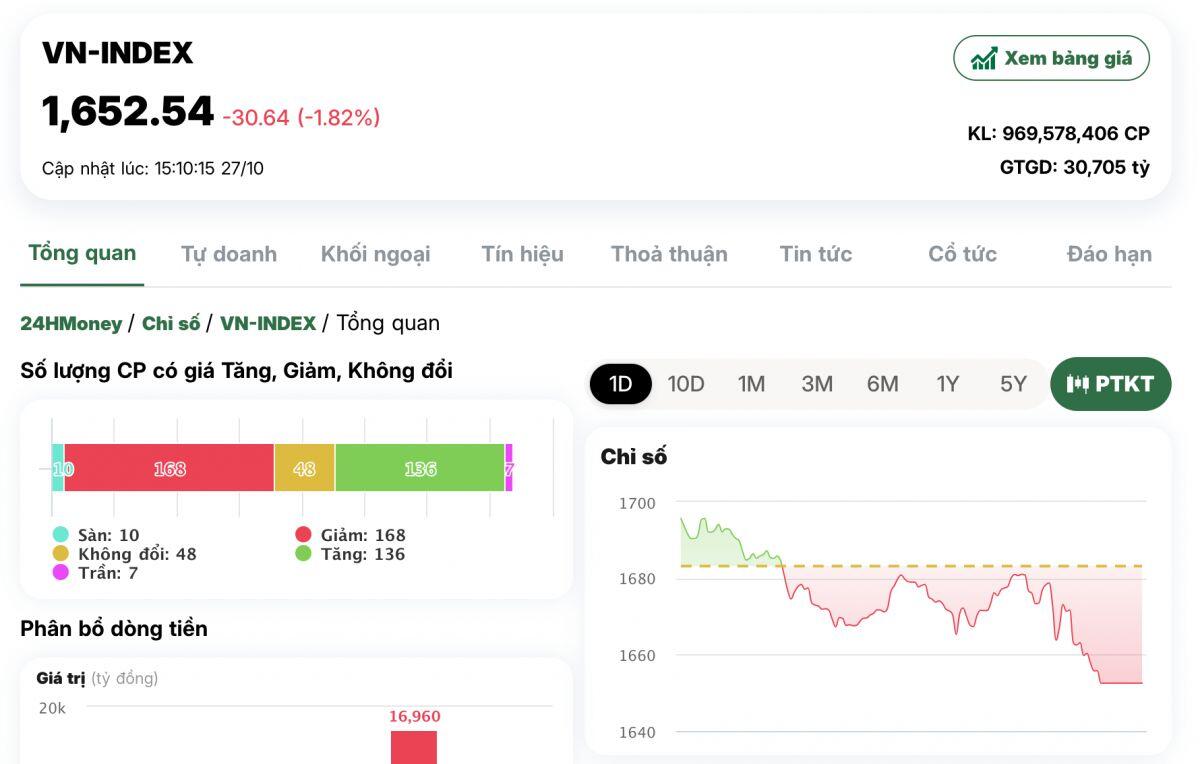Toggle Giảm legend dot
The height and width of the screenshot is (764, 1200).
tap(303, 535)
